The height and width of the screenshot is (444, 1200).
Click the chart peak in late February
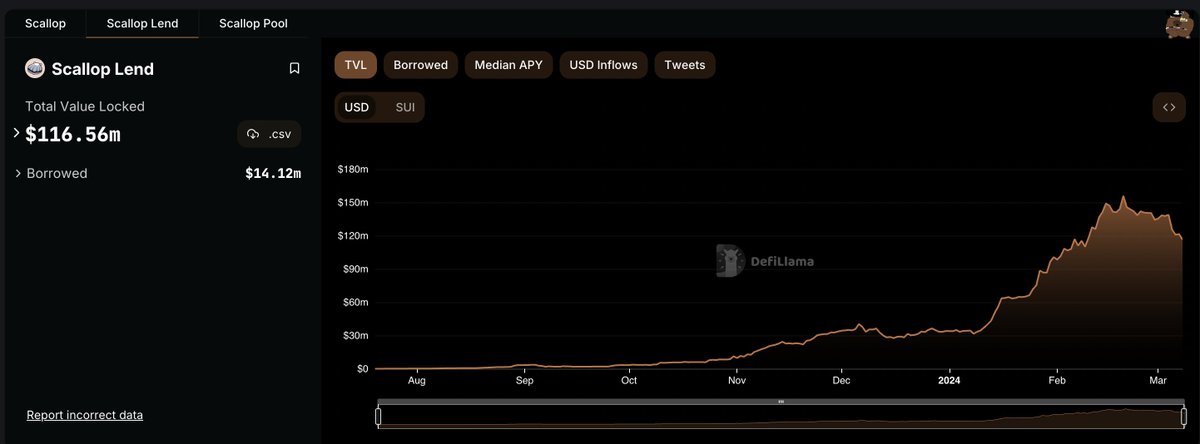coord(1124,197)
